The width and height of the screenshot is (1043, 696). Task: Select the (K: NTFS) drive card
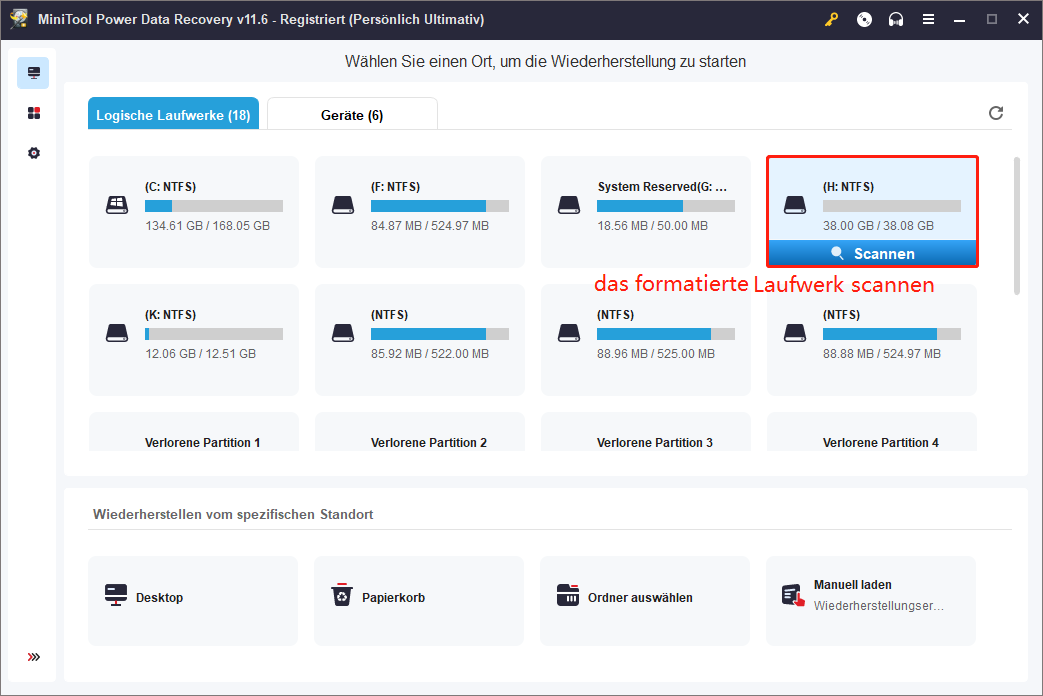point(193,339)
